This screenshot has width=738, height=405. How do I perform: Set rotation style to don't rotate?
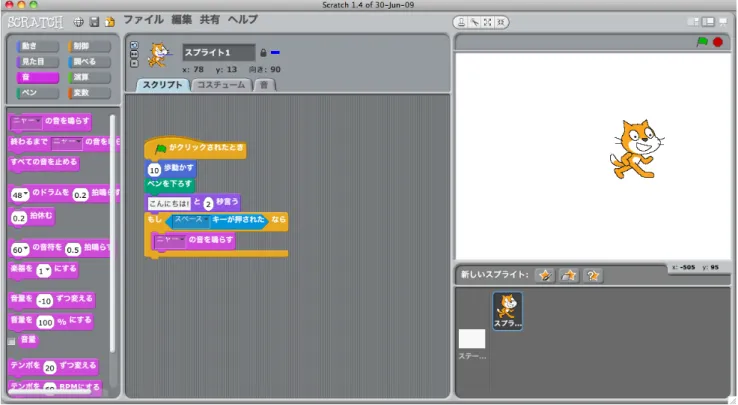pos(134,63)
